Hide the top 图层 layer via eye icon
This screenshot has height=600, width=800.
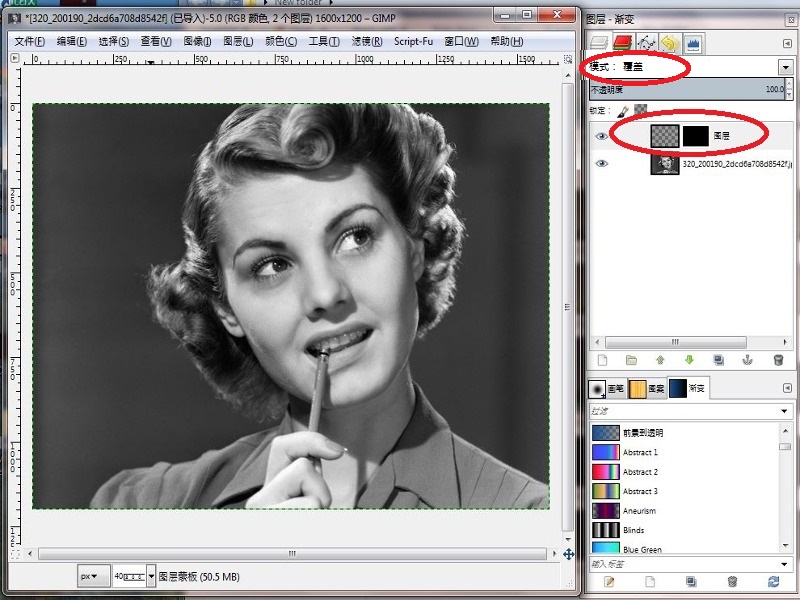point(602,136)
